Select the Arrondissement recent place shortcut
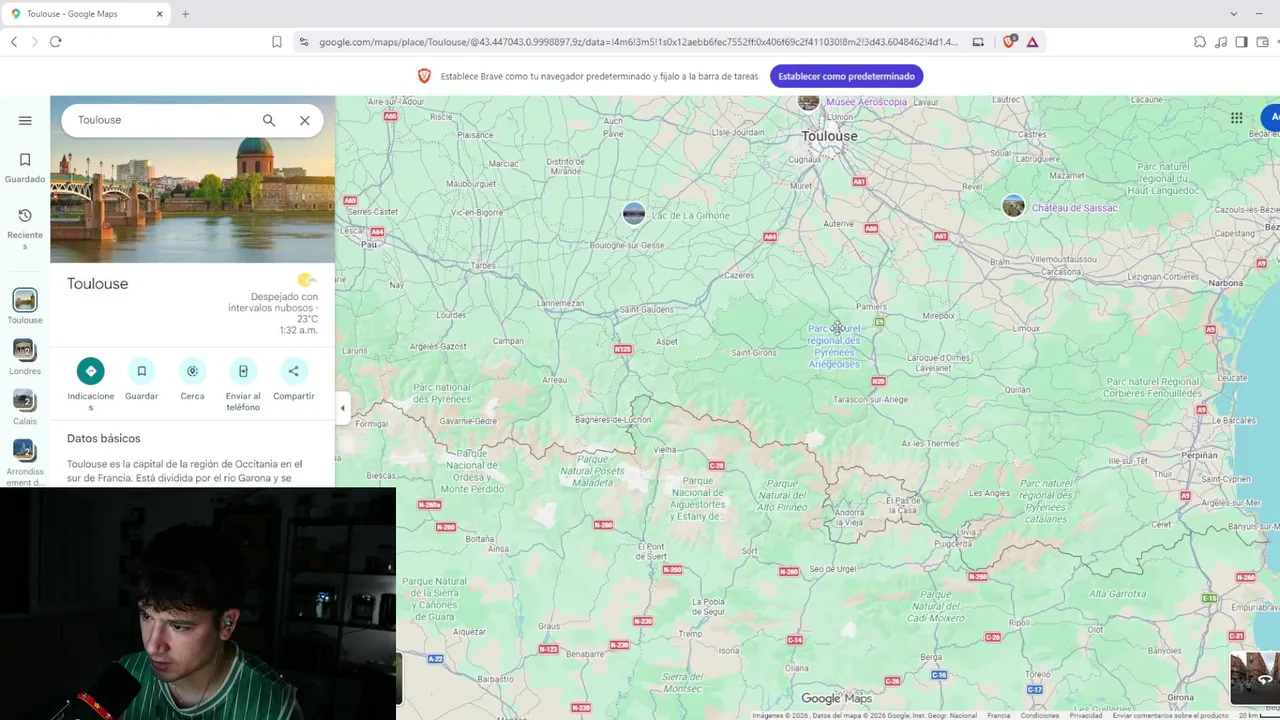Screen dimensions: 1280x720 (25, 462)
